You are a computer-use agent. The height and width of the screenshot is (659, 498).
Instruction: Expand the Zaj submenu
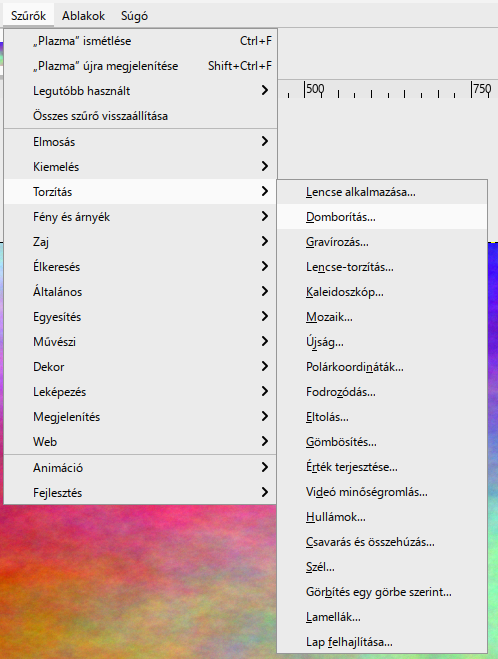[140, 242]
